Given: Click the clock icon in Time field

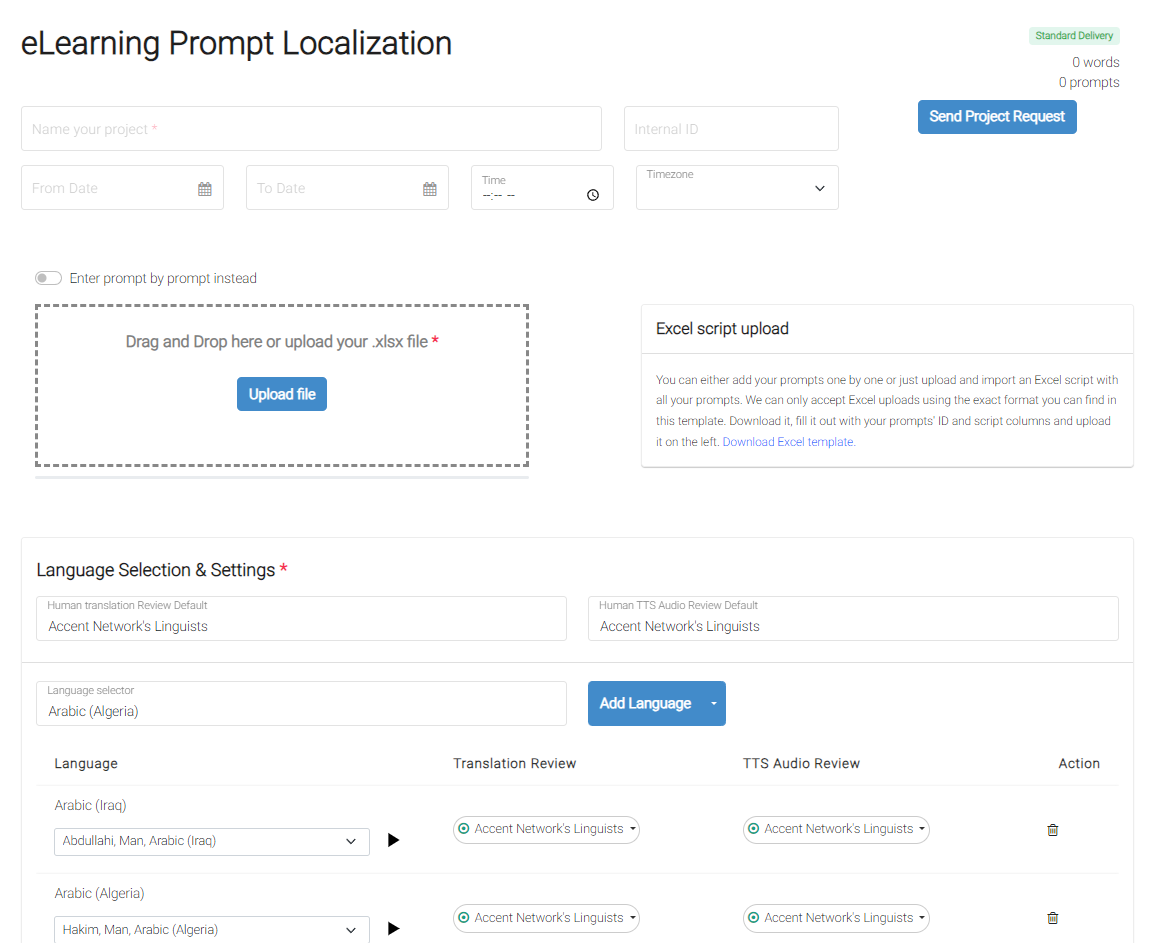Looking at the screenshot, I should point(593,195).
